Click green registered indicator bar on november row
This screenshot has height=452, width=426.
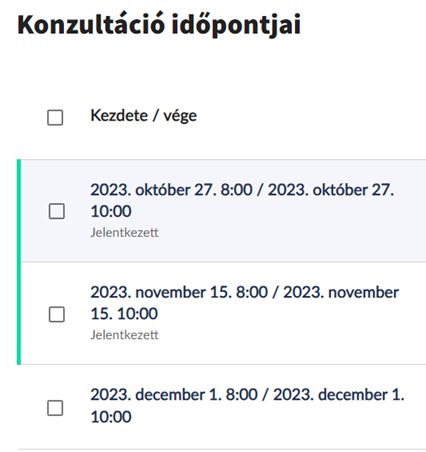[x=19, y=313]
